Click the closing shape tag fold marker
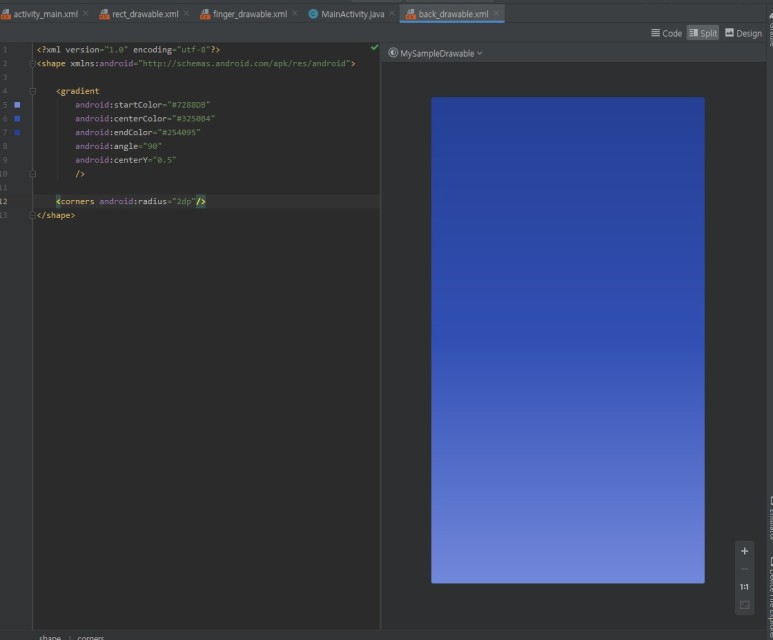This screenshot has height=640, width=773. [x=33, y=215]
